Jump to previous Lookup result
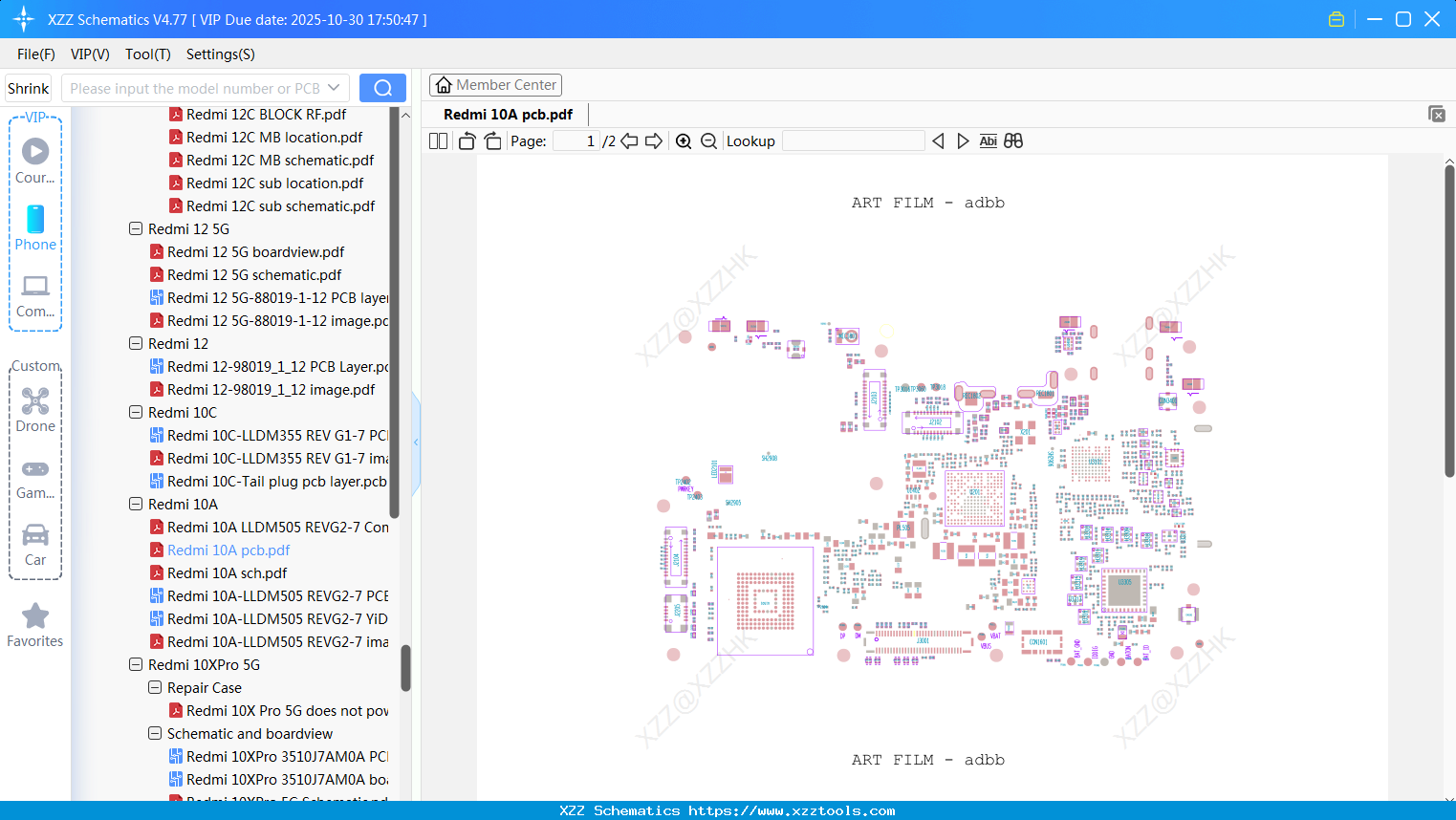 tap(938, 141)
